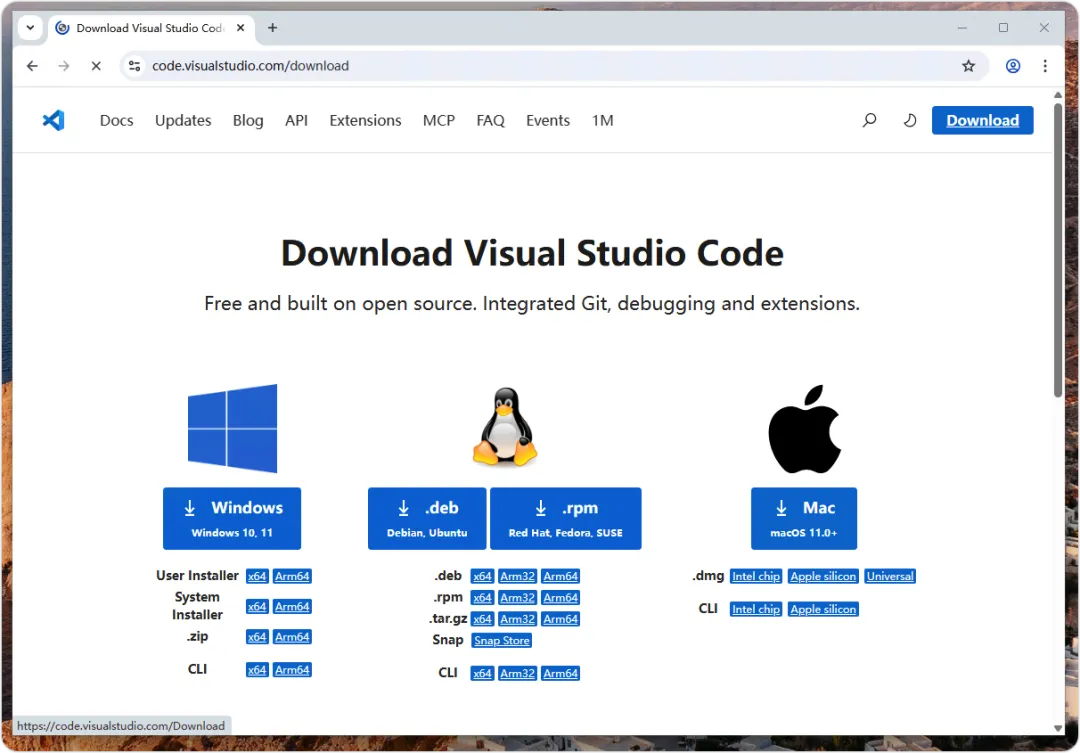1080x753 pixels.
Task: Click the browser back arrow
Action: [x=32, y=66]
